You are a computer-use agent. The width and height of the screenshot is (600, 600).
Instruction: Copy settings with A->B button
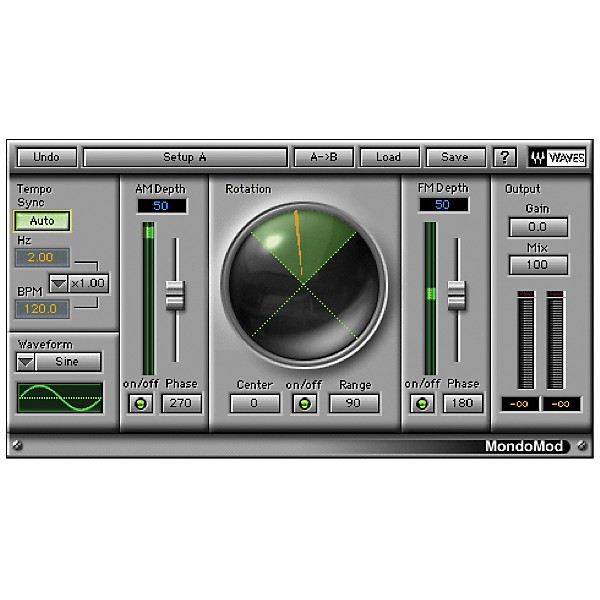[x=323, y=157]
